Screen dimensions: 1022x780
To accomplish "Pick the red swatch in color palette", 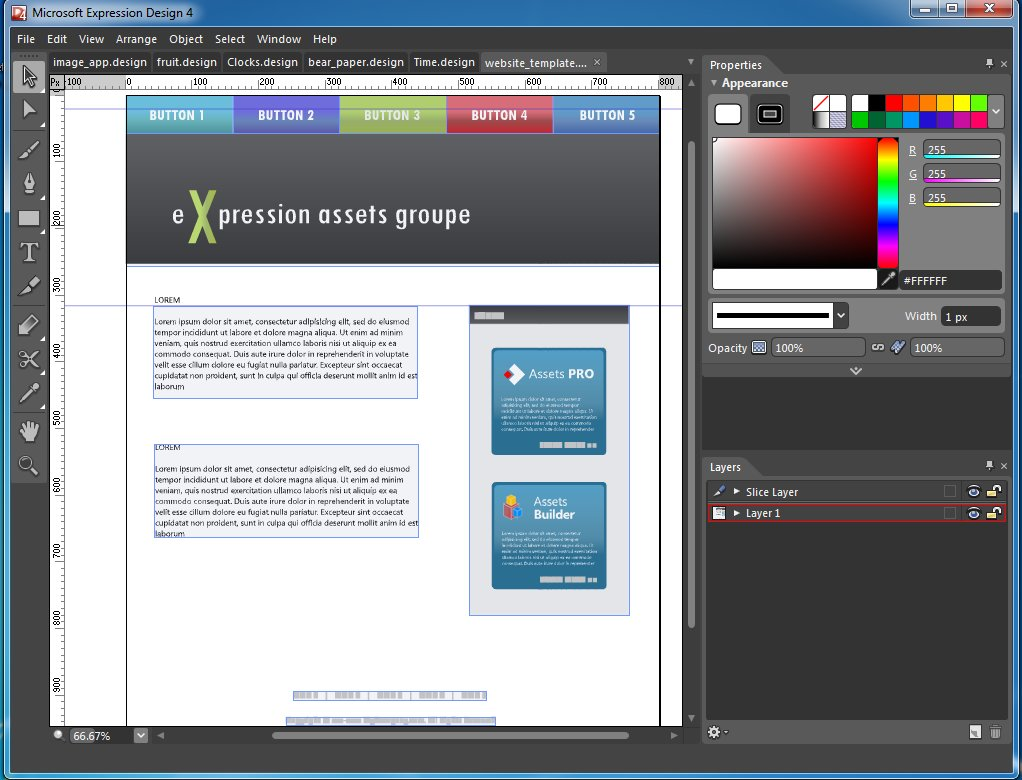I will 893,103.
